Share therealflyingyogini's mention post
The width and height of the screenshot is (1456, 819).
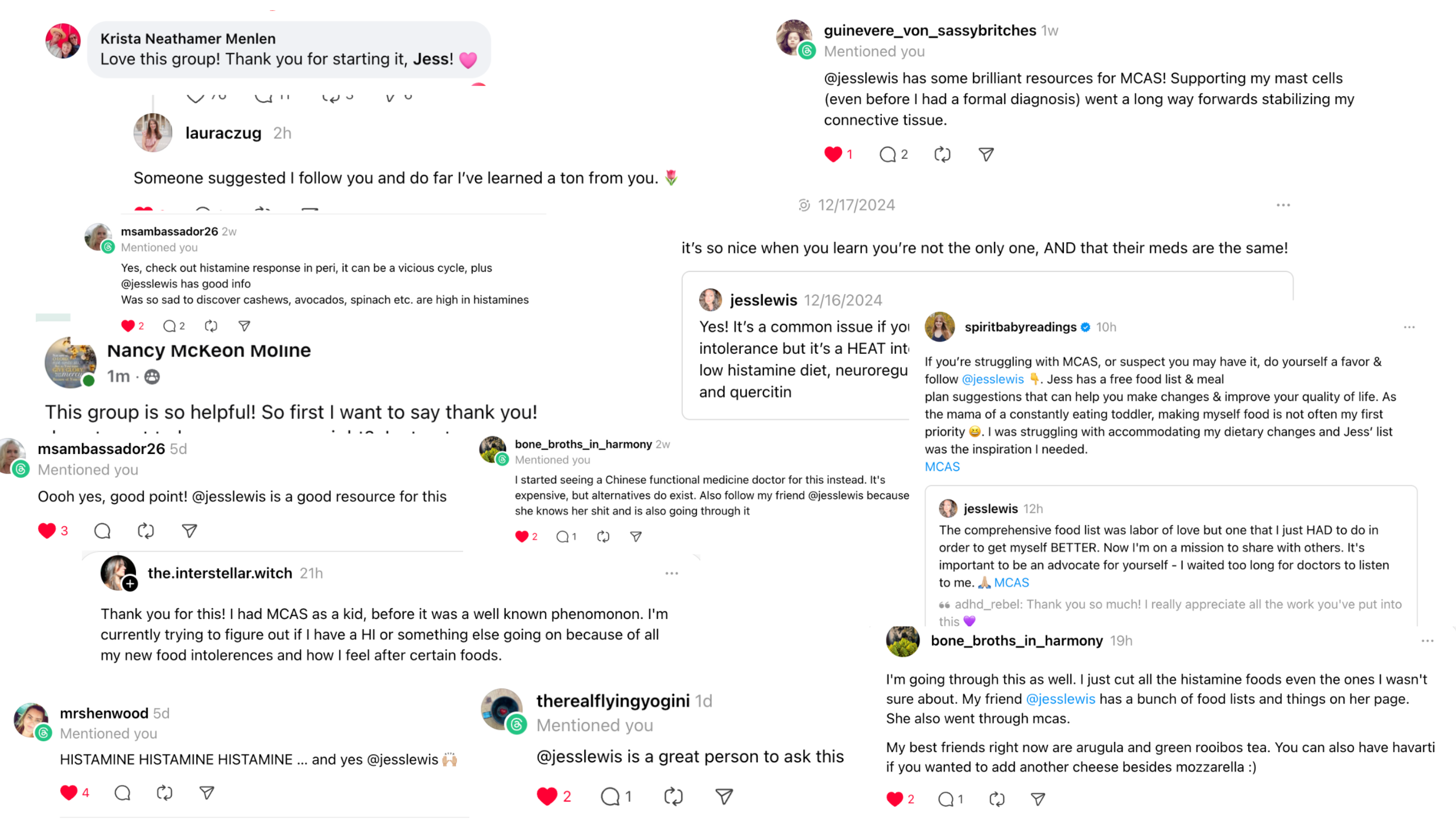pyautogui.click(x=724, y=796)
